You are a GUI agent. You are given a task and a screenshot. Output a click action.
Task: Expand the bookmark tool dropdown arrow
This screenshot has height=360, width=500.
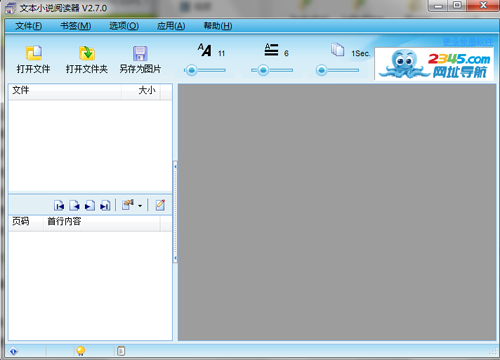pos(140,206)
